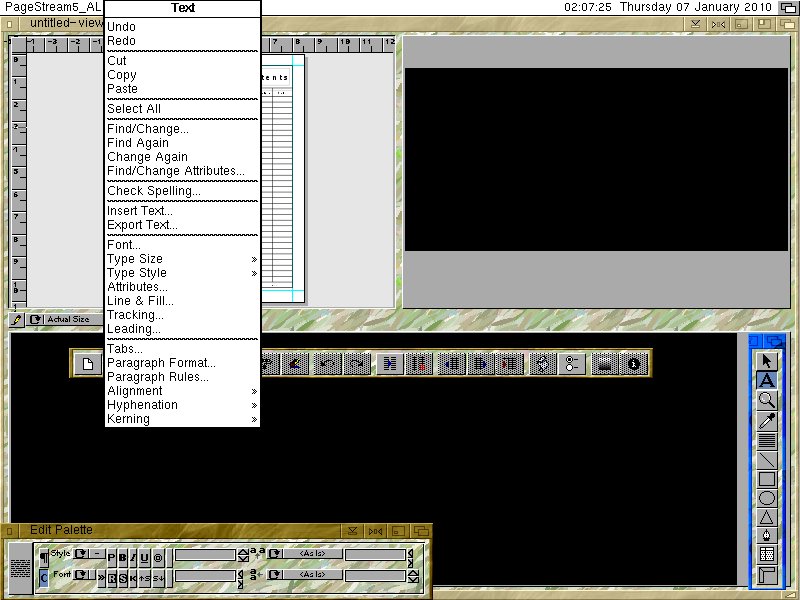This screenshot has height=600, width=800.
Task: Toggle Plain text style button
Action: 111,557
